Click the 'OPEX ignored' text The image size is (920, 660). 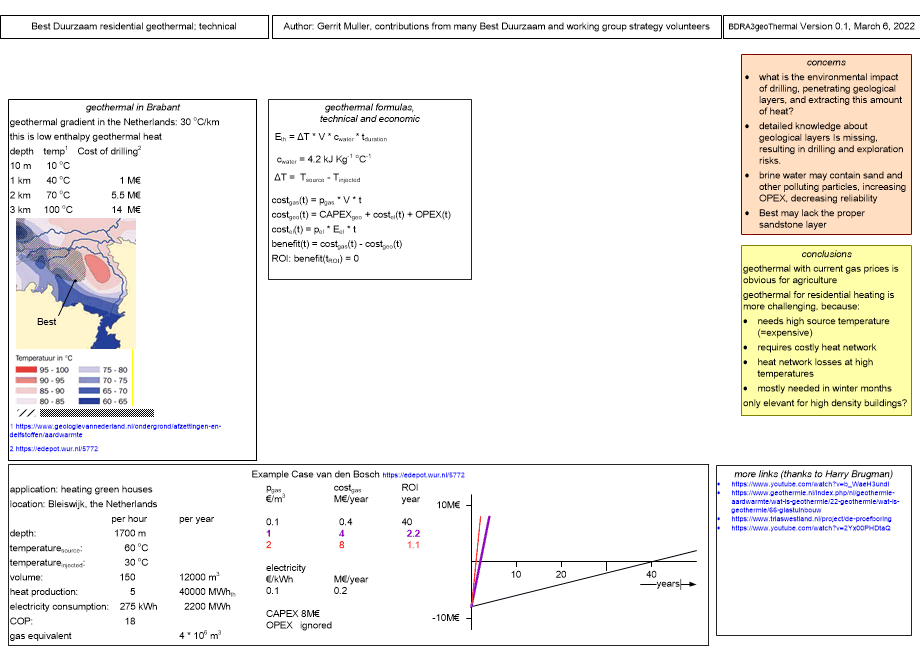click(x=299, y=625)
